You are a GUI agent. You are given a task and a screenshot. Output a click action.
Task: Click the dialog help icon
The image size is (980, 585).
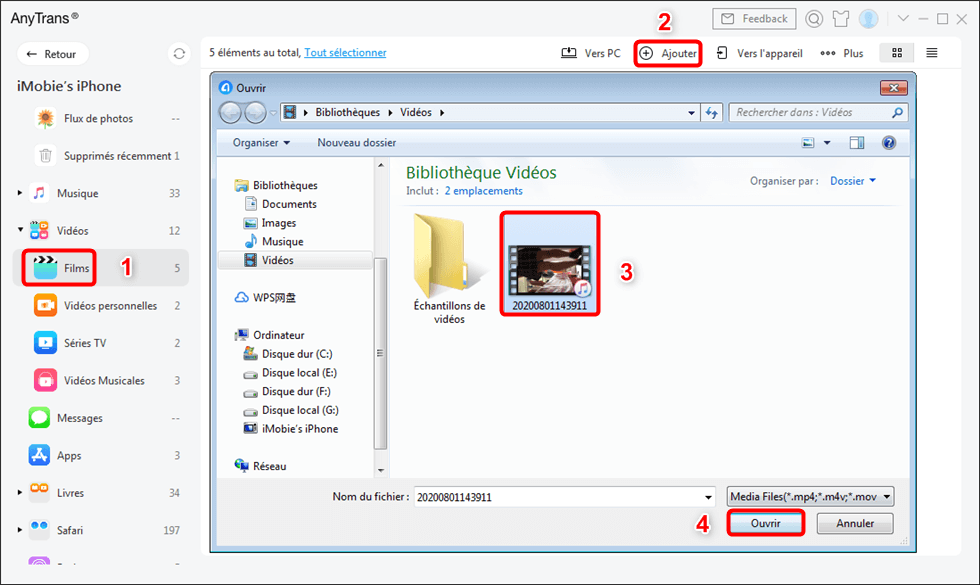tap(889, 143)
